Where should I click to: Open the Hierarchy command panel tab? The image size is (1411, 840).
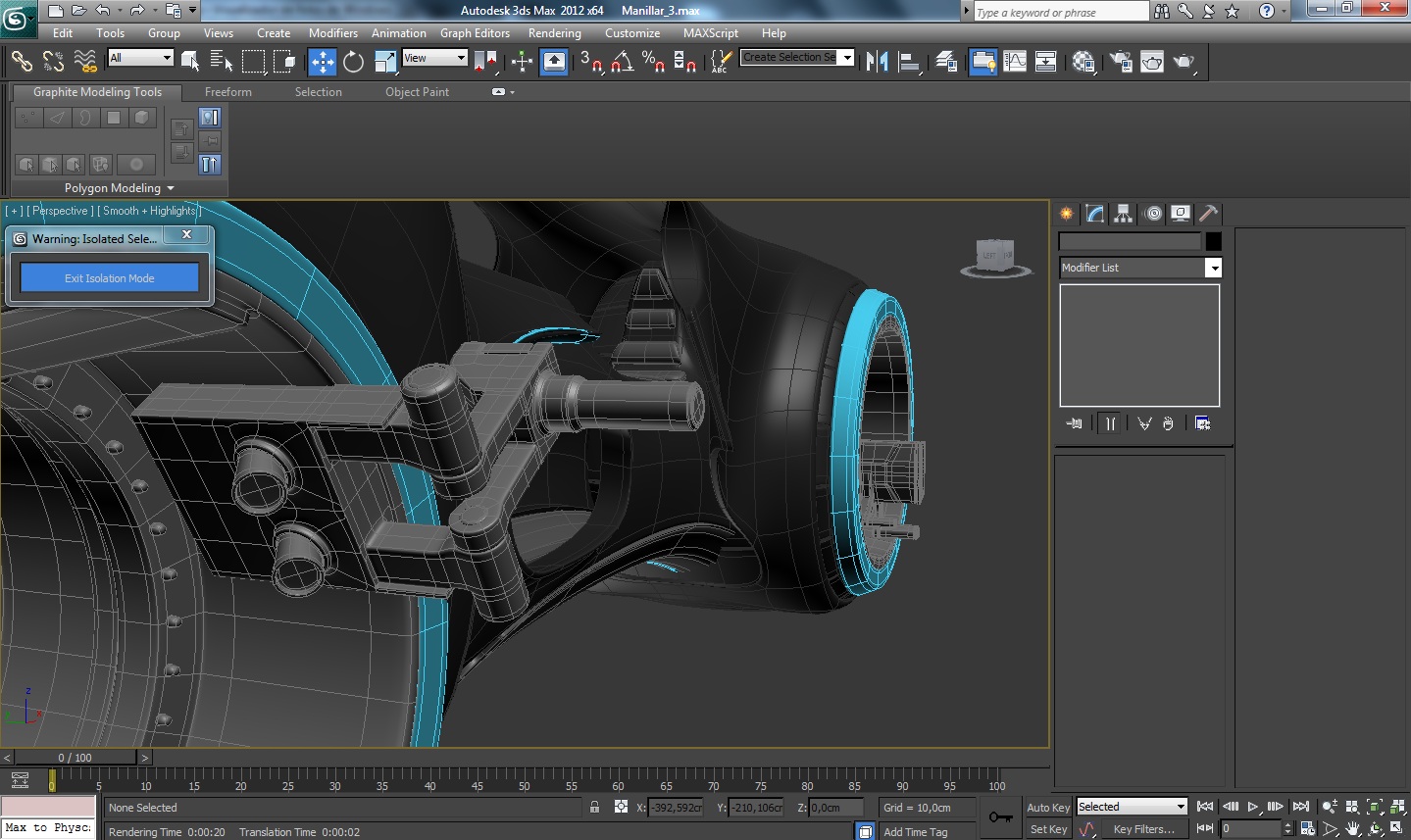click(x=1123, y=214)
